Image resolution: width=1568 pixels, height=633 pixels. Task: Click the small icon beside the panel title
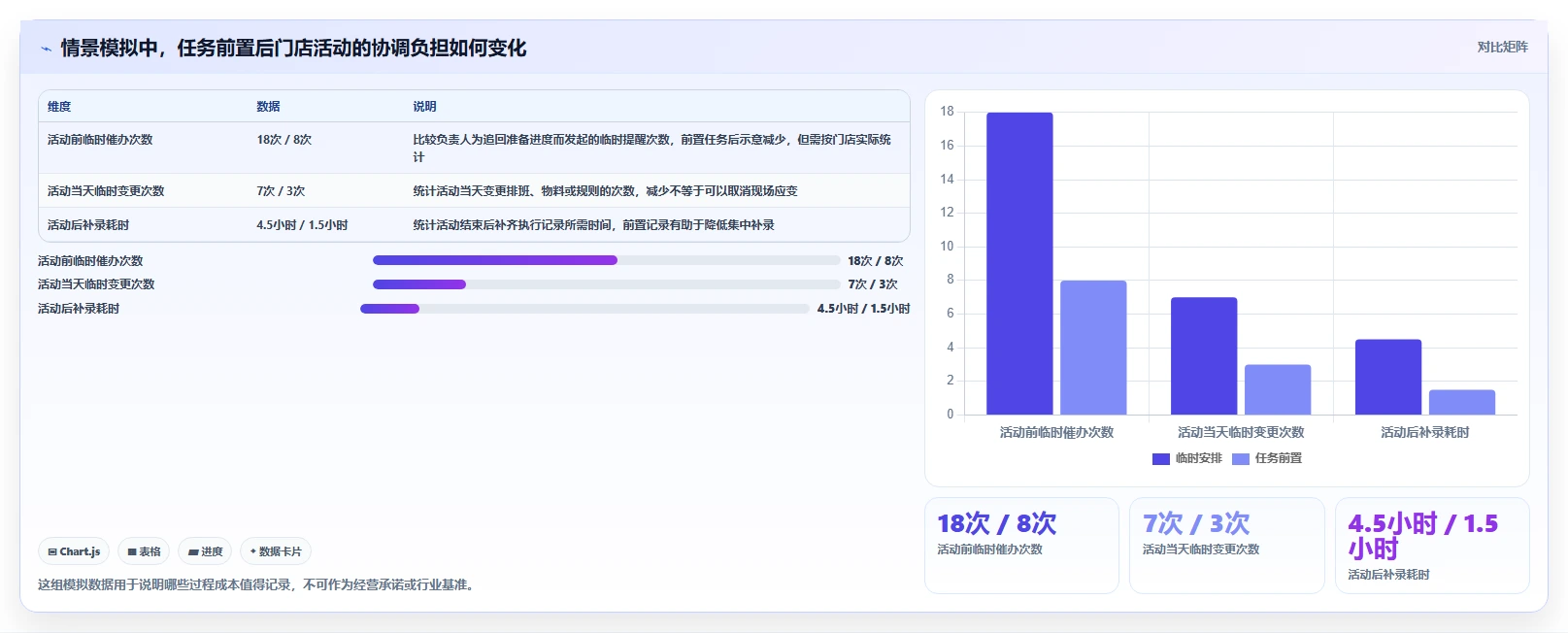[46, 49]
